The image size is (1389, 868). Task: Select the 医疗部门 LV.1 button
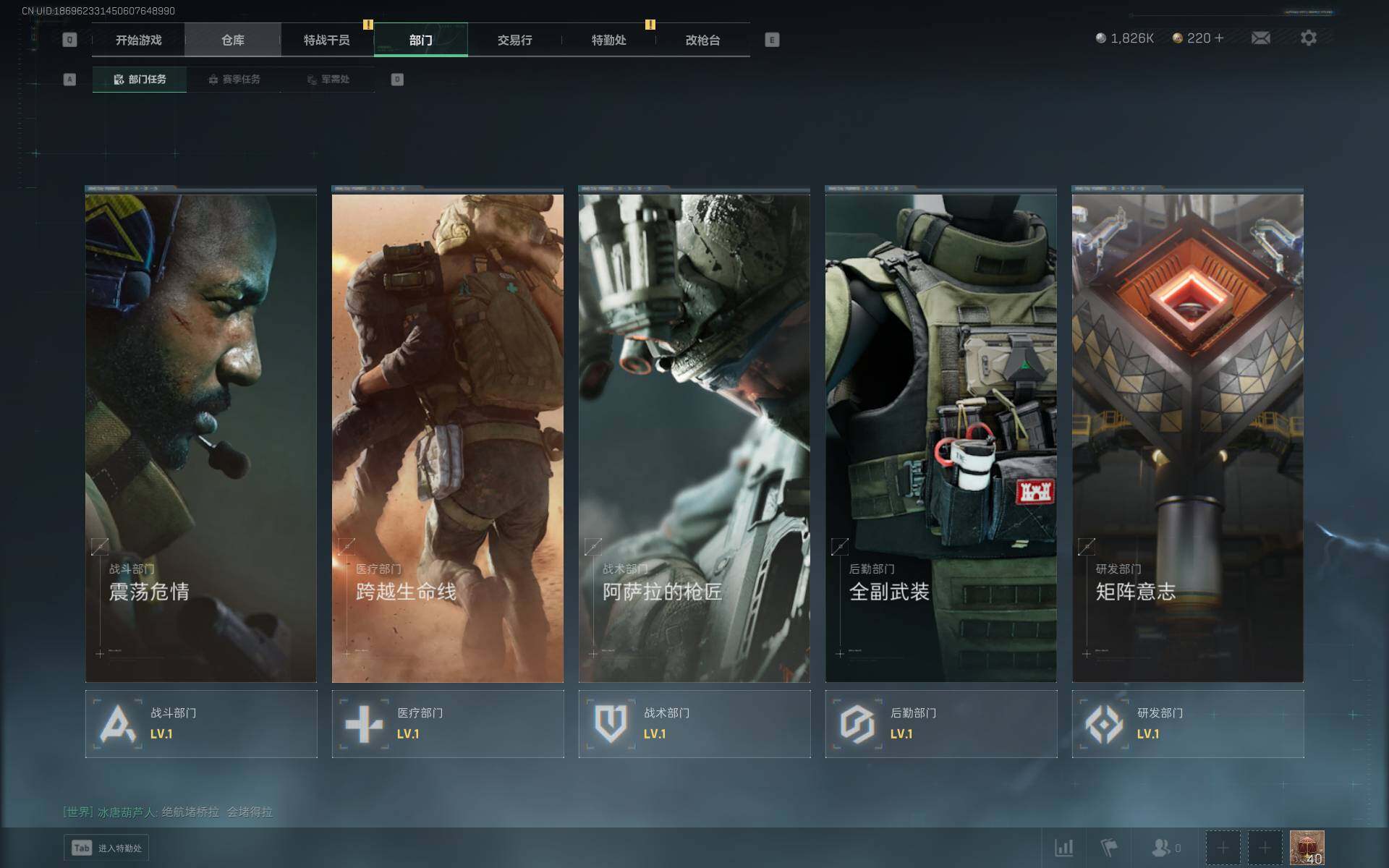tap(448, 723)
